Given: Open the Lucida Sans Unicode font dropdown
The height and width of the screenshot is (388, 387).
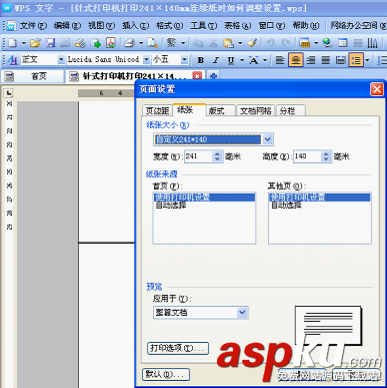Looking at the screenshot, I should tap(146, 60).
